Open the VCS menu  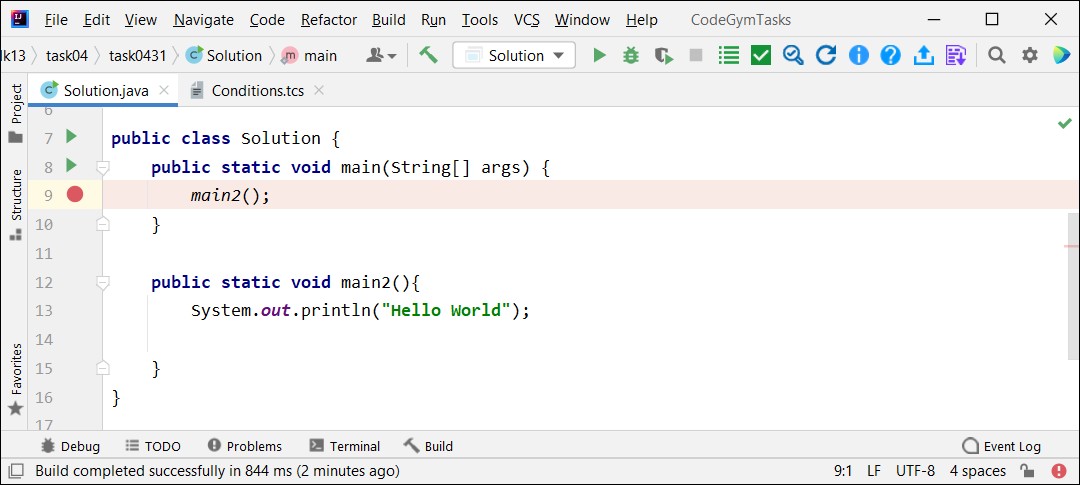click(527, 20)
